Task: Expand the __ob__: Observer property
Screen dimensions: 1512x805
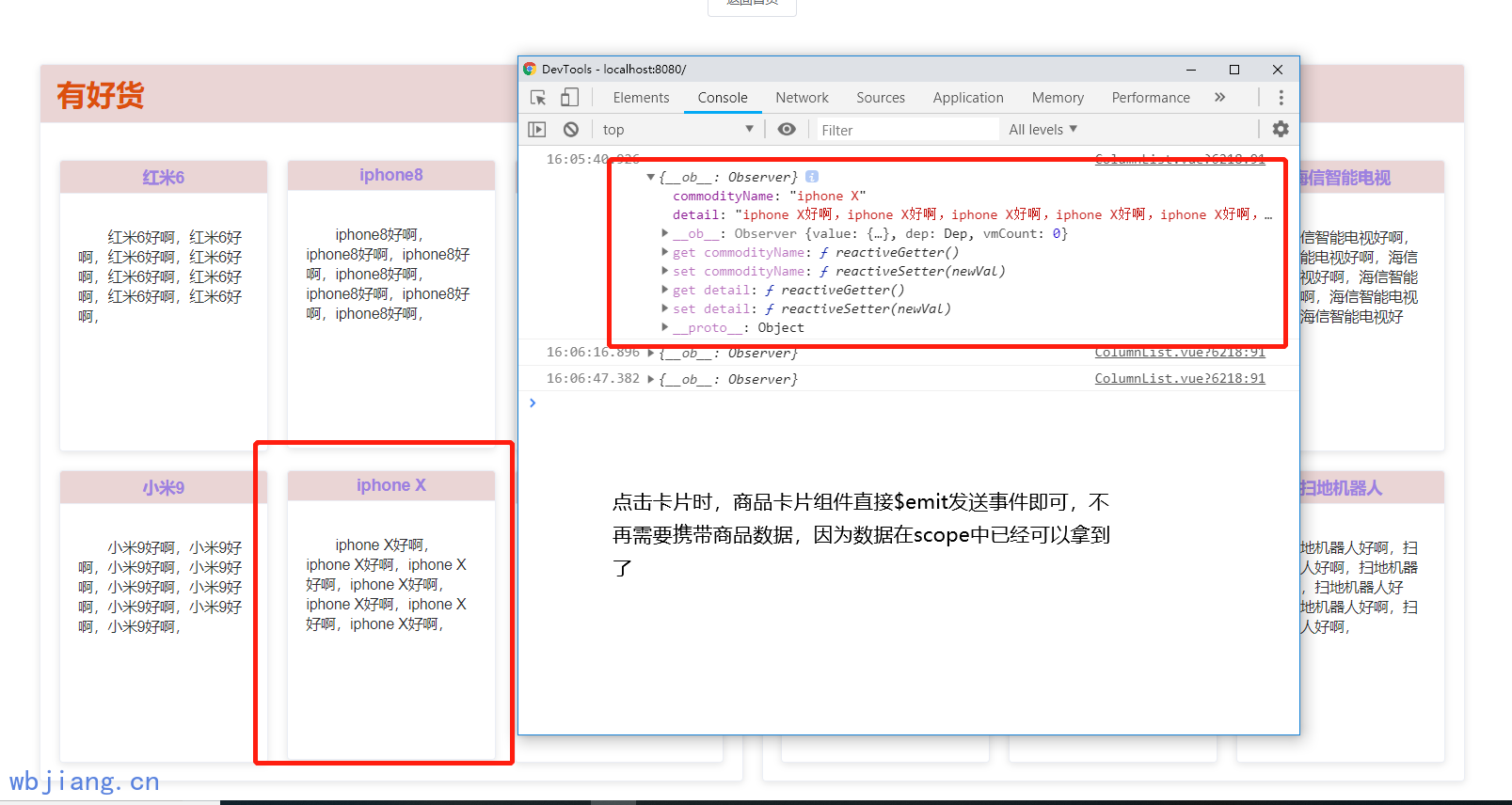Action: tap(664, 233)
